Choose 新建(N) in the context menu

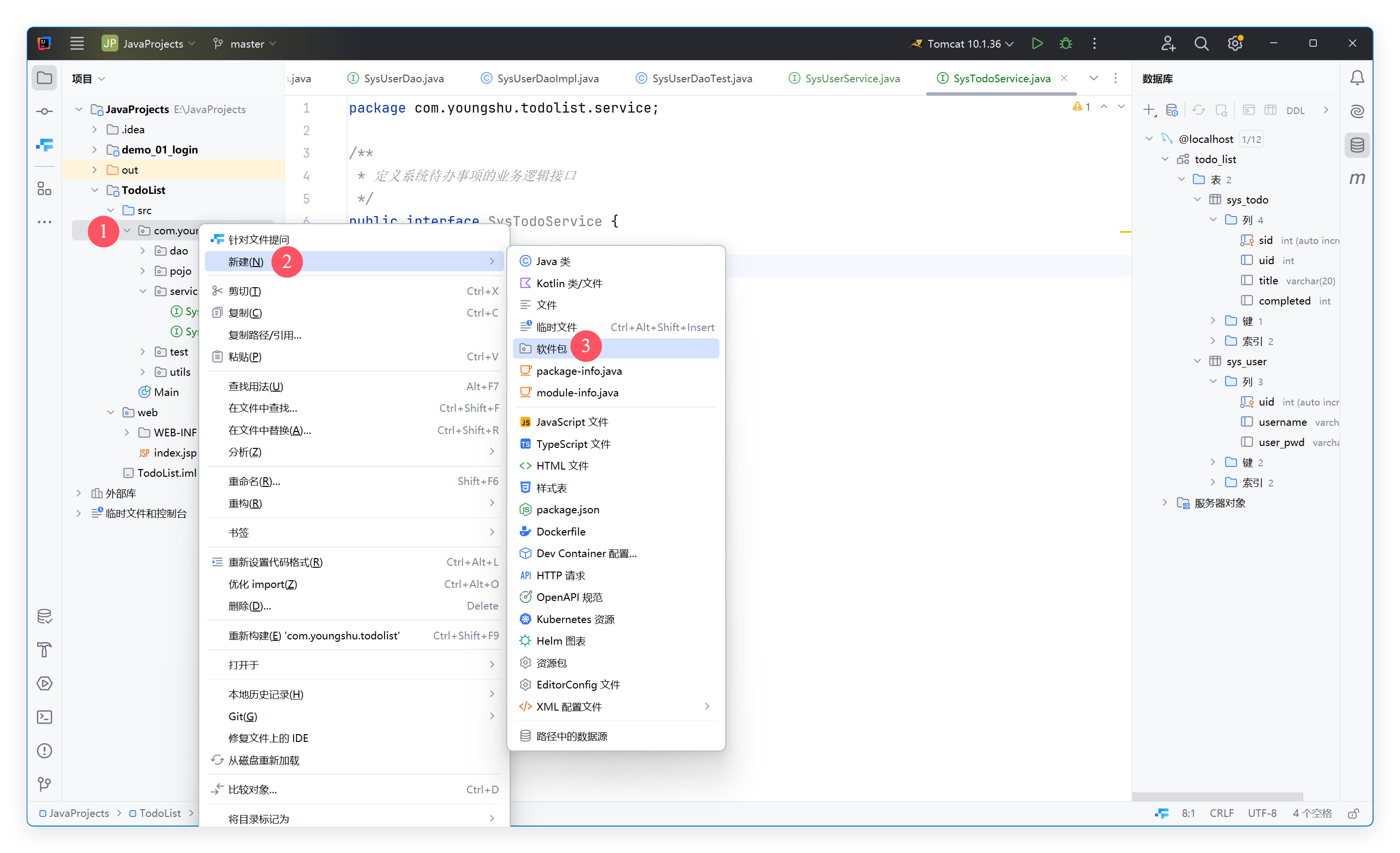tap(354, 261)
